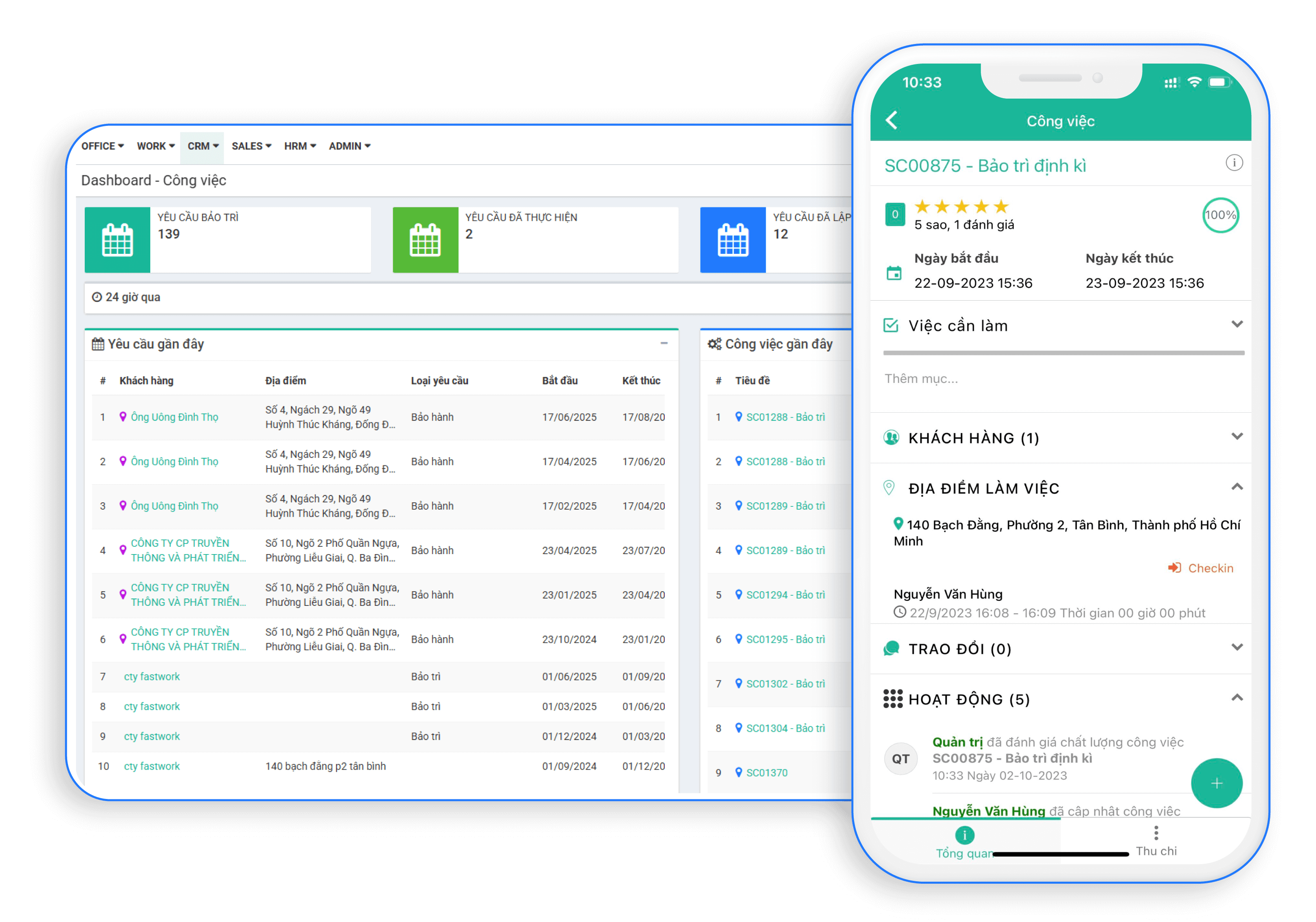
Task: Tap the back arrow in Công việc header
Action: click(892, 121)
